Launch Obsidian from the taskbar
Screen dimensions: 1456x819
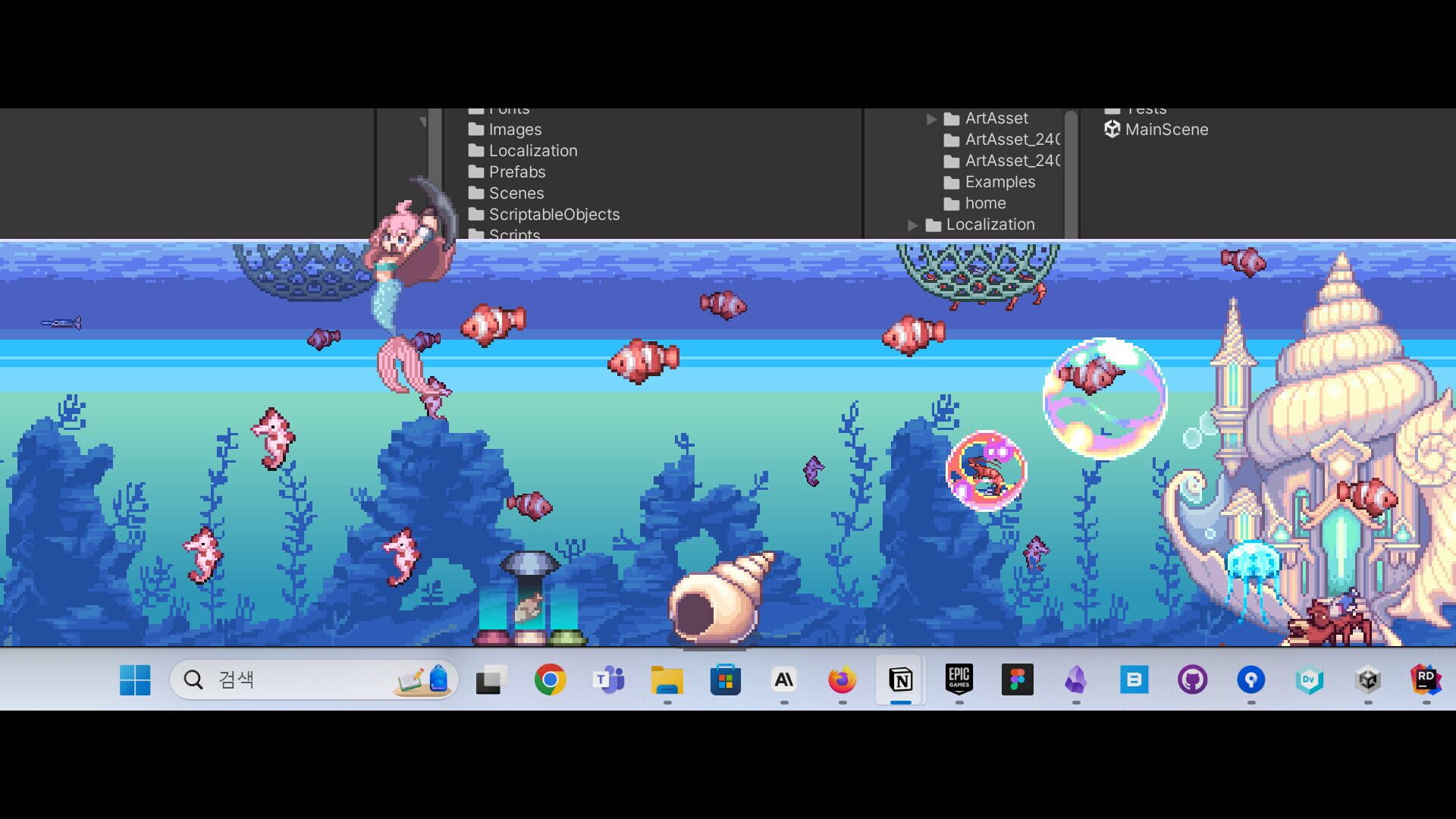pos(1075,680)
